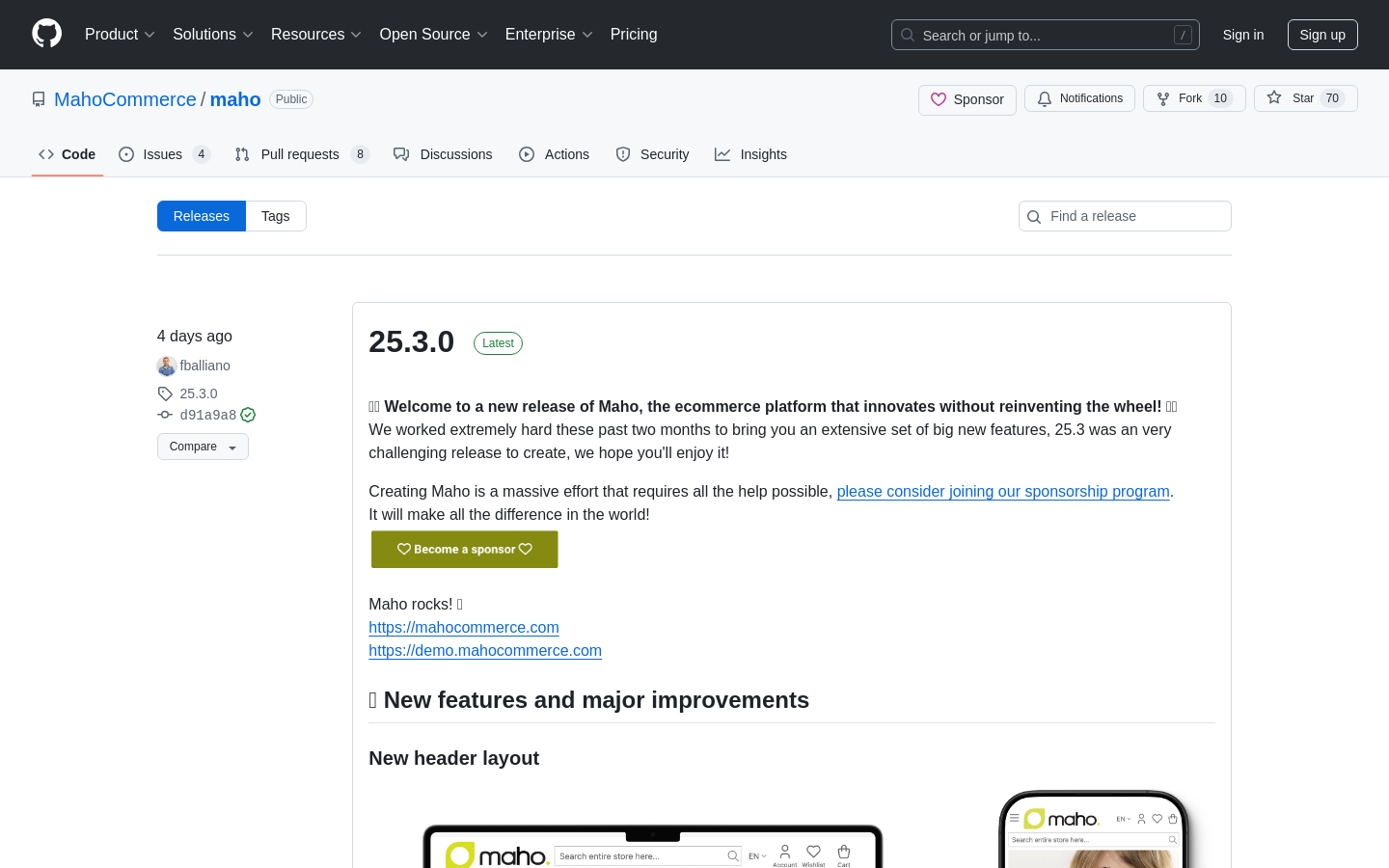The height and width of the screenshot is (868, 1389).
Task: Expand the Open Source menu
Action: coord(434,35)
